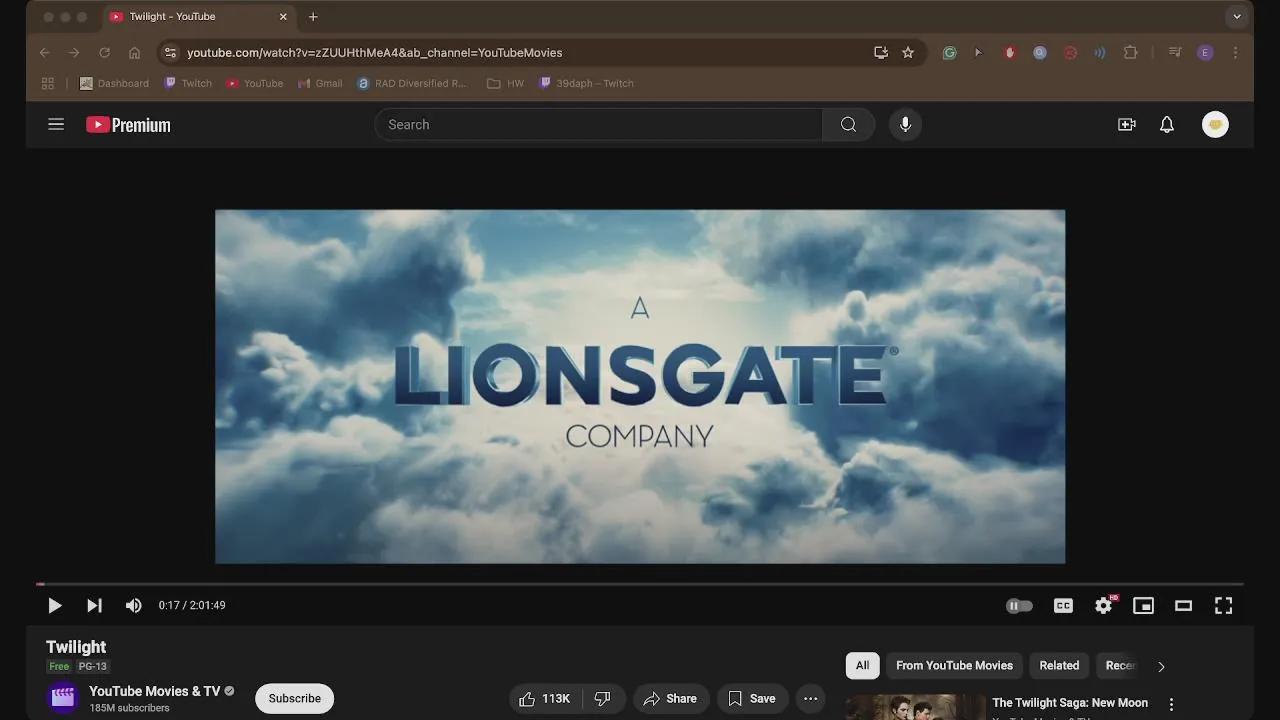
Task: Toggle closed captions CC
Action: 1063,605
